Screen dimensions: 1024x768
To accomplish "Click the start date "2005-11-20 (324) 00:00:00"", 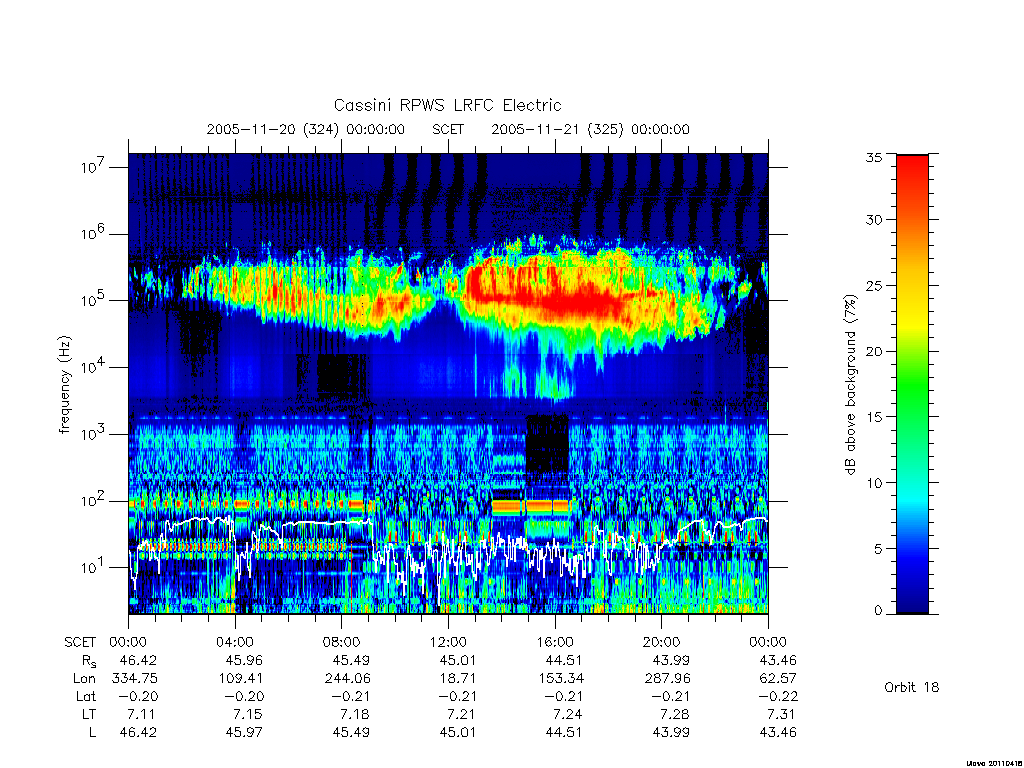I will click(306, 129).
